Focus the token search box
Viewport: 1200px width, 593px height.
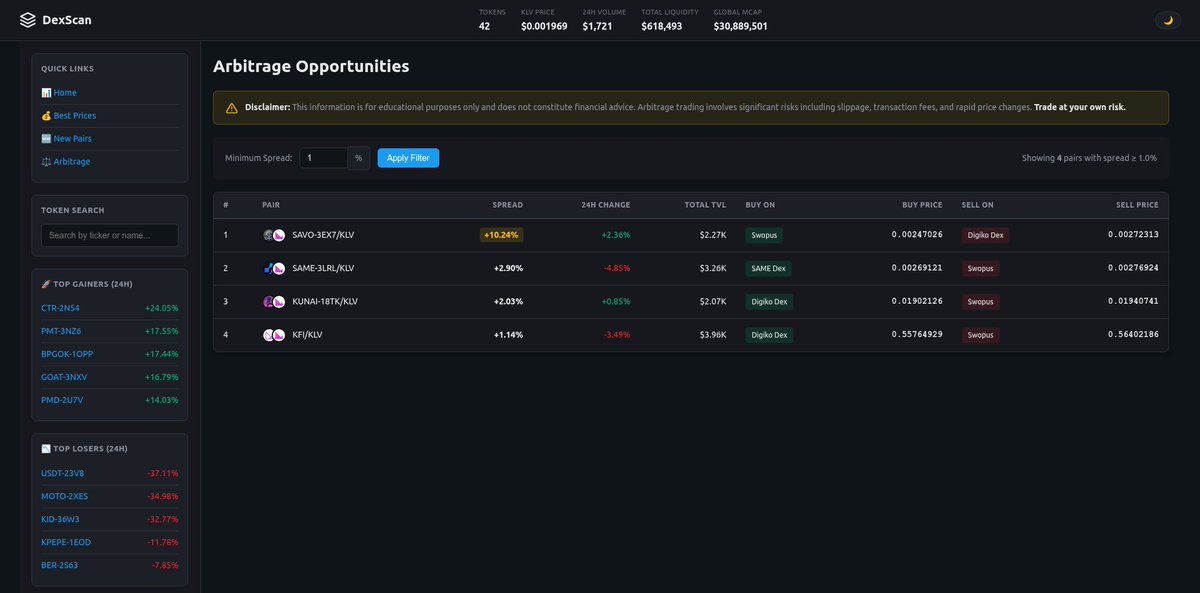110,235
